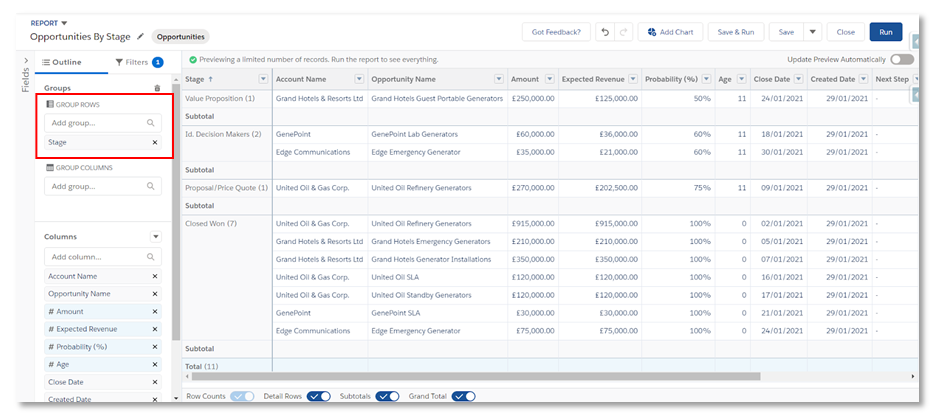Open Created Date column dropdown
The height and width of the screenshot is (420, 940).
pyautogui.click(x=863, y=79)
